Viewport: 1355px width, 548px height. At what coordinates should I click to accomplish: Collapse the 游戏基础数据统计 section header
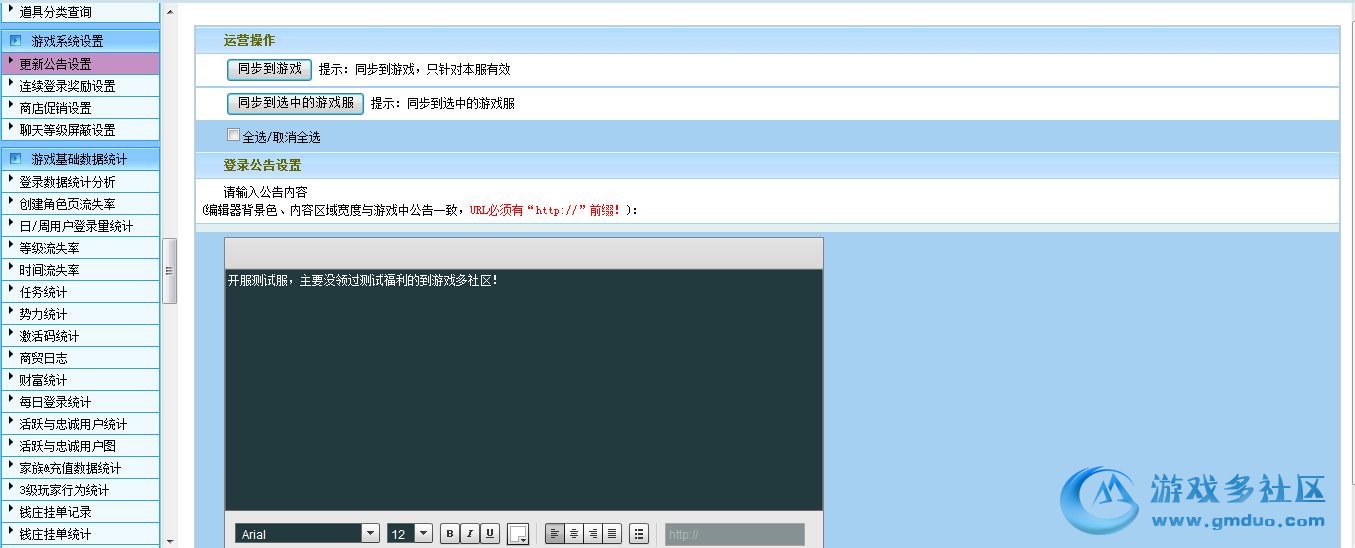pyautogui.click(x=80, y=159)
